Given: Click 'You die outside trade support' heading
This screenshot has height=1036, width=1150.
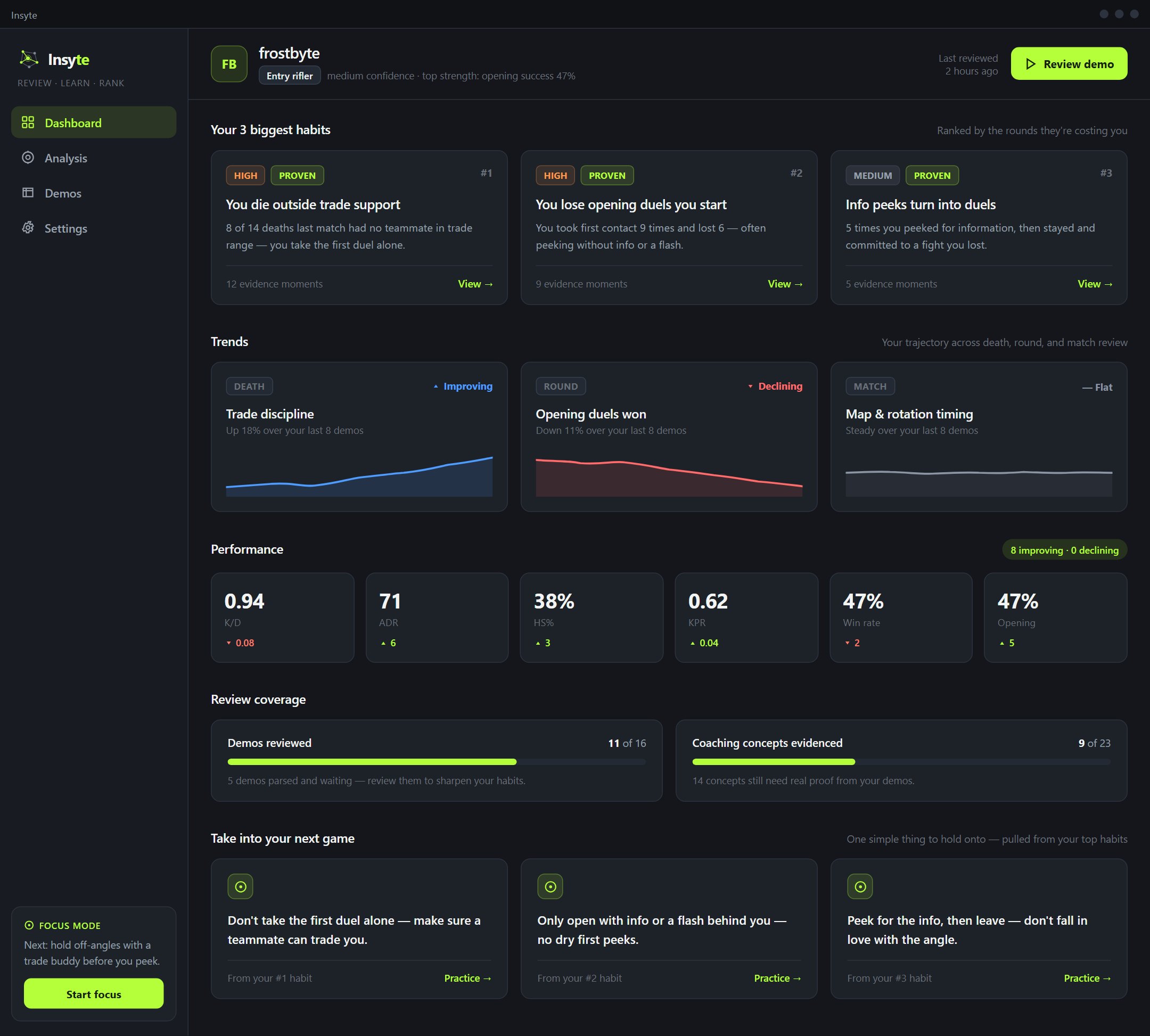Looking at the screenshot, I should 313,204.
